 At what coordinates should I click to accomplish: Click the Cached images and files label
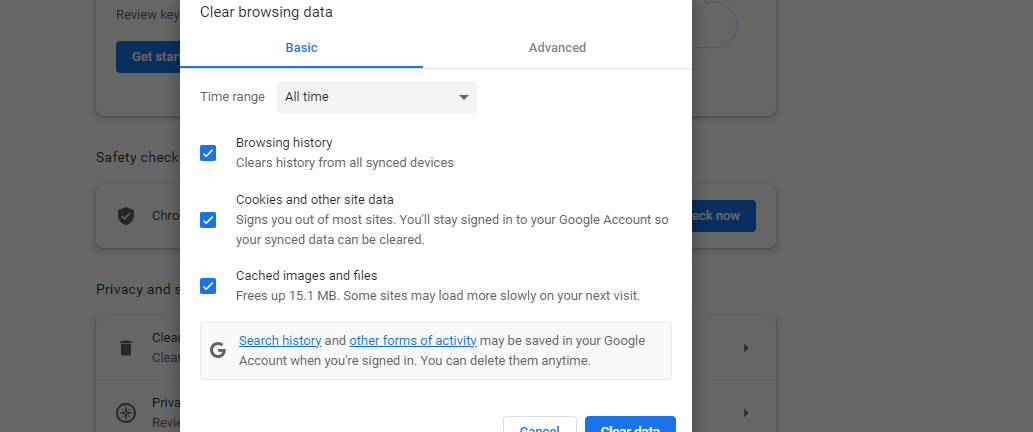tap(306, 276)
